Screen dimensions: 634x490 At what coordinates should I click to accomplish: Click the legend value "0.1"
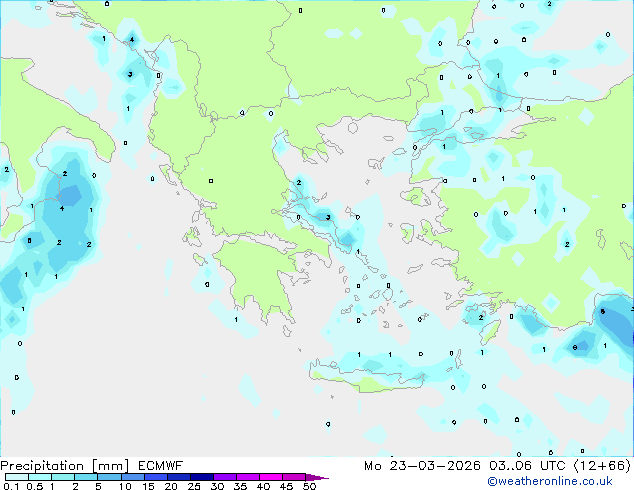(11, 486)
